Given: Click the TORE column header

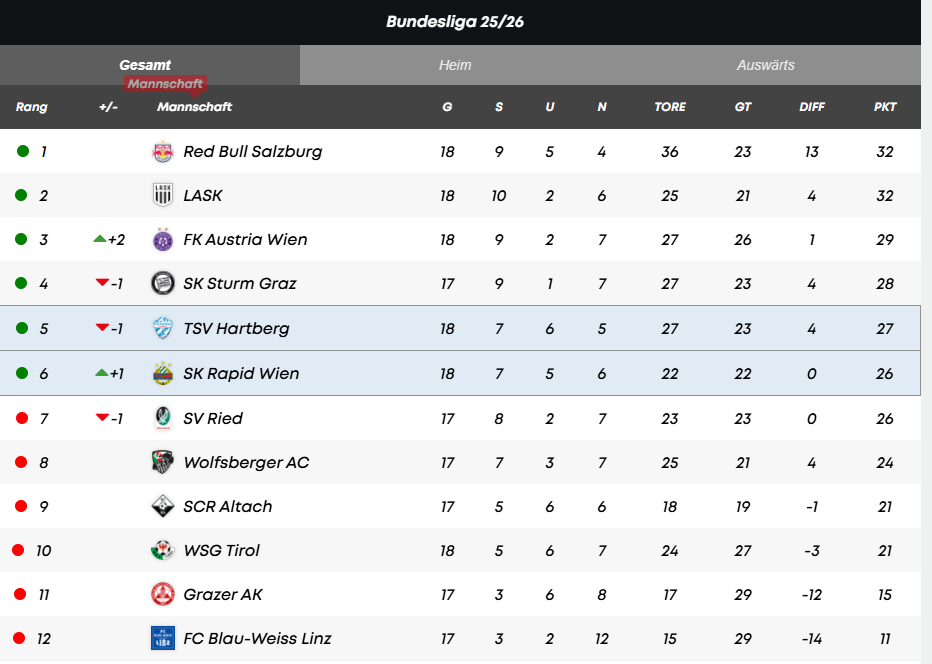Looking at the screenshot, I should [669, 107].
